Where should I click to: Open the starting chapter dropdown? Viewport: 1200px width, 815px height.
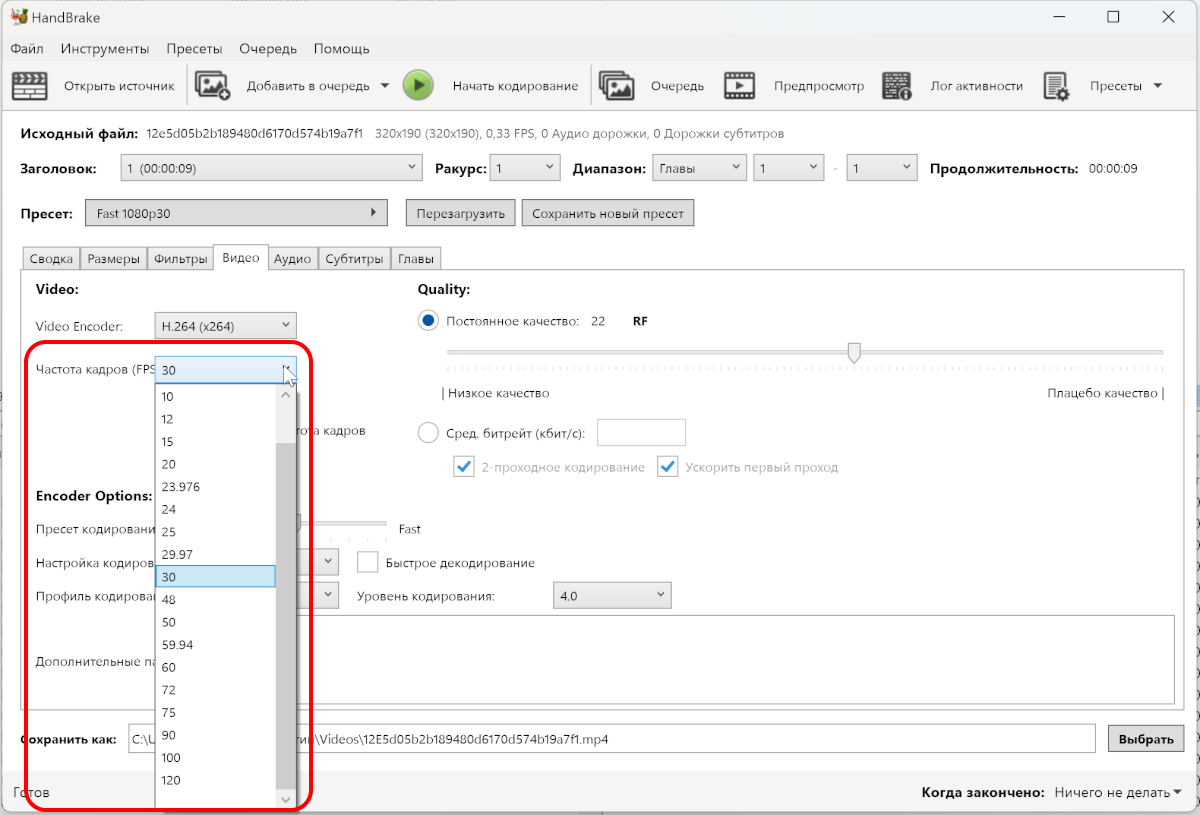pos(788,168)
